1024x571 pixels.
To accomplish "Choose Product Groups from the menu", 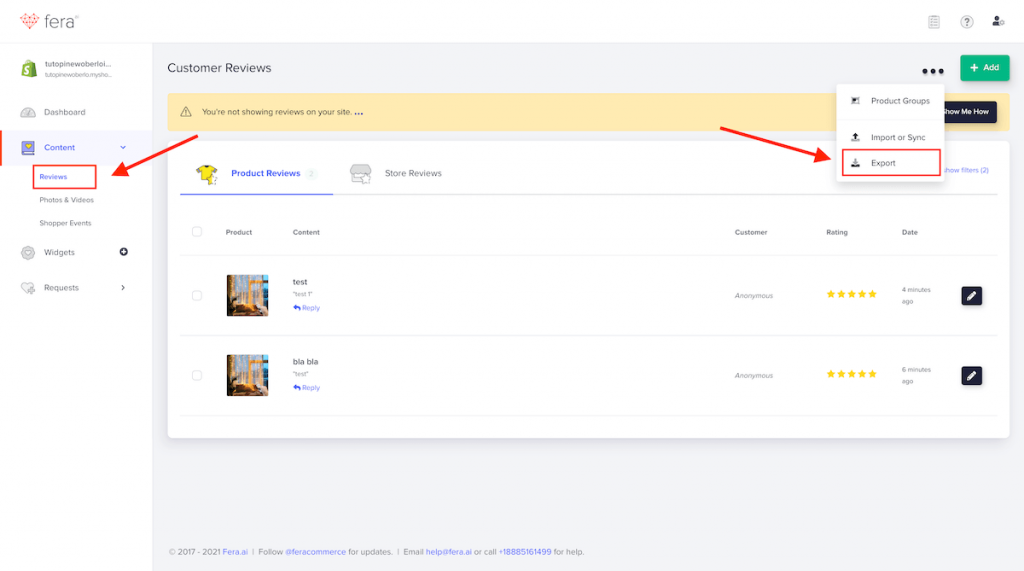I will (x=900, y=101).
